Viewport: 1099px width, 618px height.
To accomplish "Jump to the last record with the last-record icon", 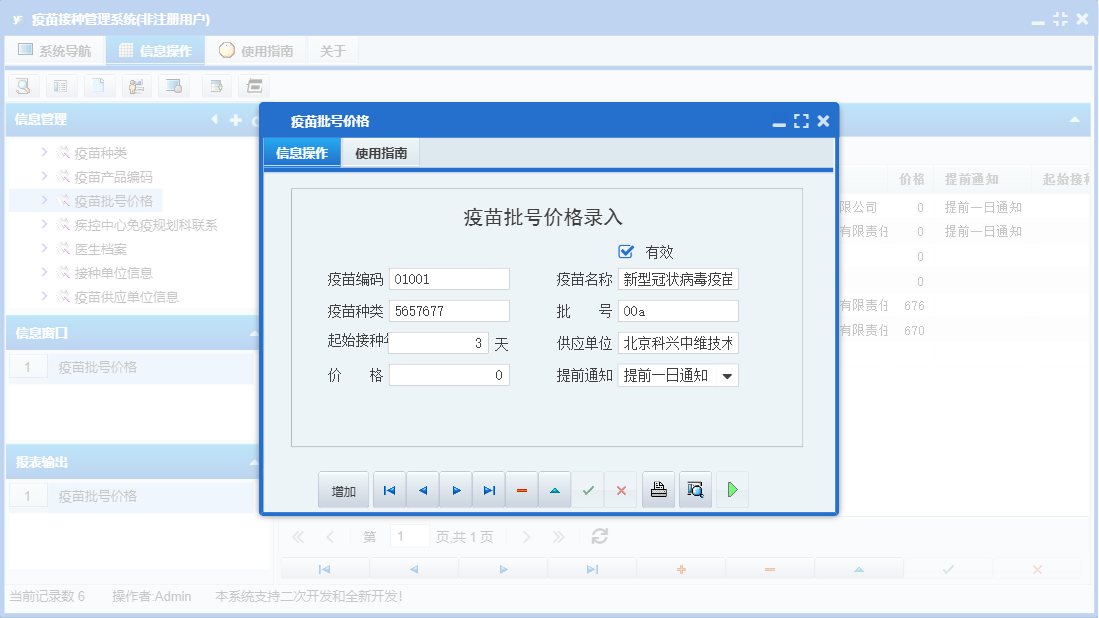I will pos(488,489).
